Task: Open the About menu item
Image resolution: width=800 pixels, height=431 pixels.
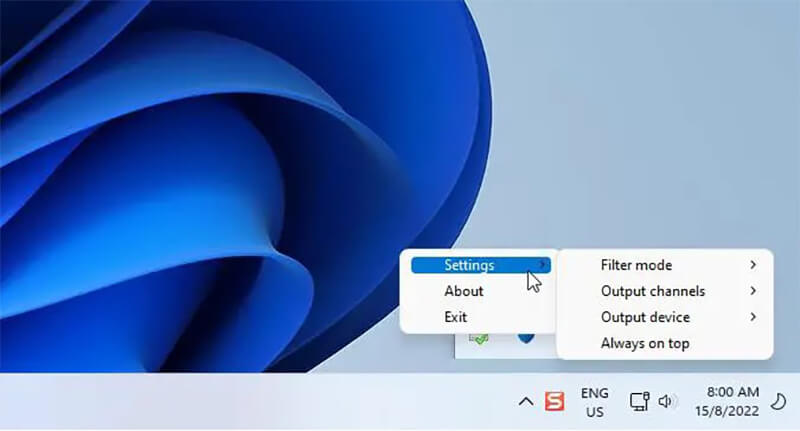Action: 464,291
